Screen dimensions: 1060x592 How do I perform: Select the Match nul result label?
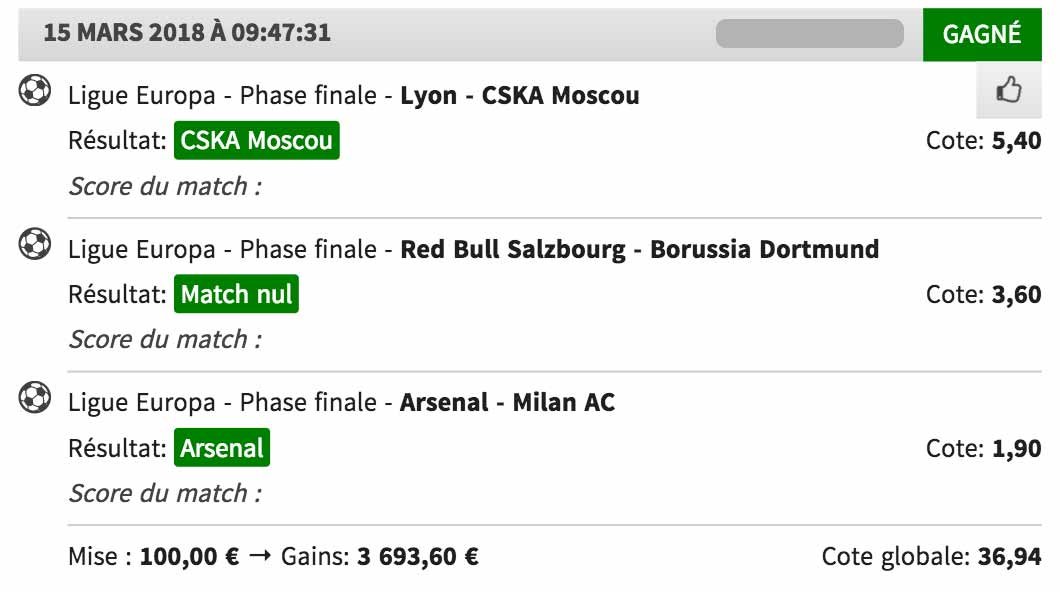coord(237,294)
